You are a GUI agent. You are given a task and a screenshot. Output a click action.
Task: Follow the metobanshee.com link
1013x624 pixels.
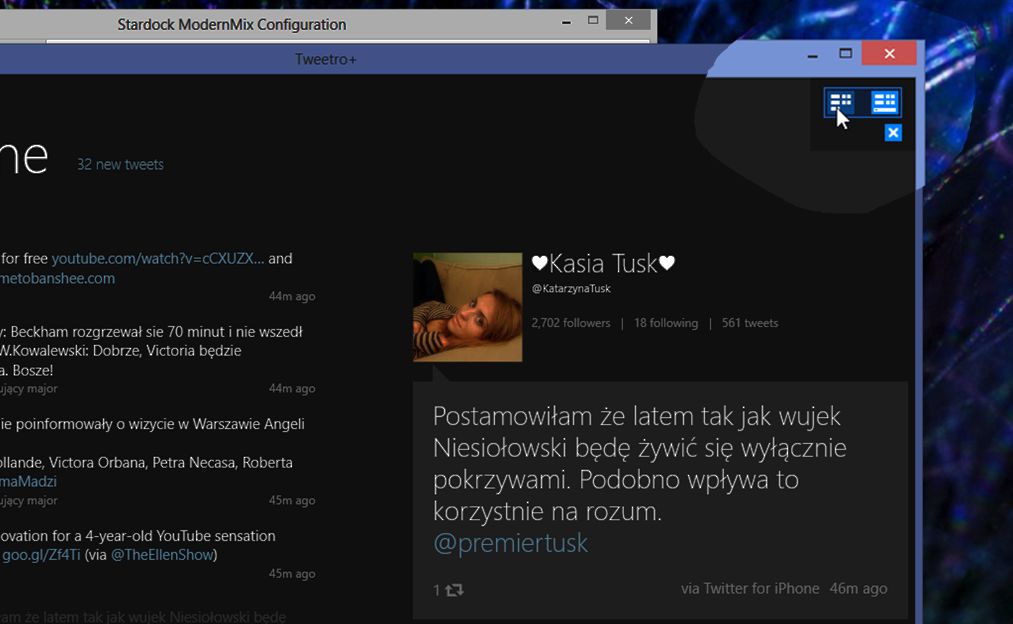(x=57, y=278)
